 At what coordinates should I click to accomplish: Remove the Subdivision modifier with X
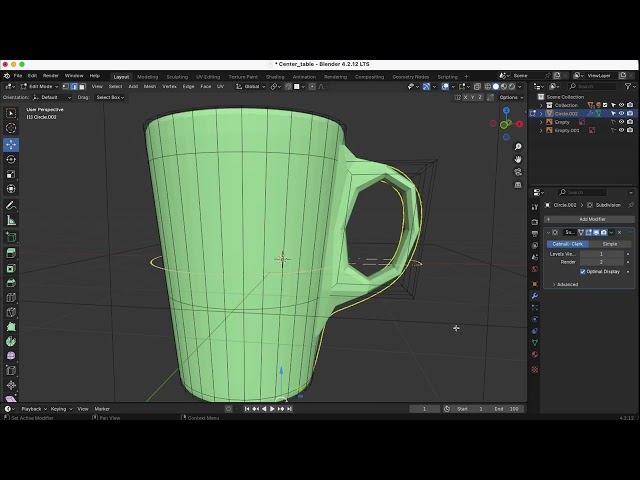point(620,232)
